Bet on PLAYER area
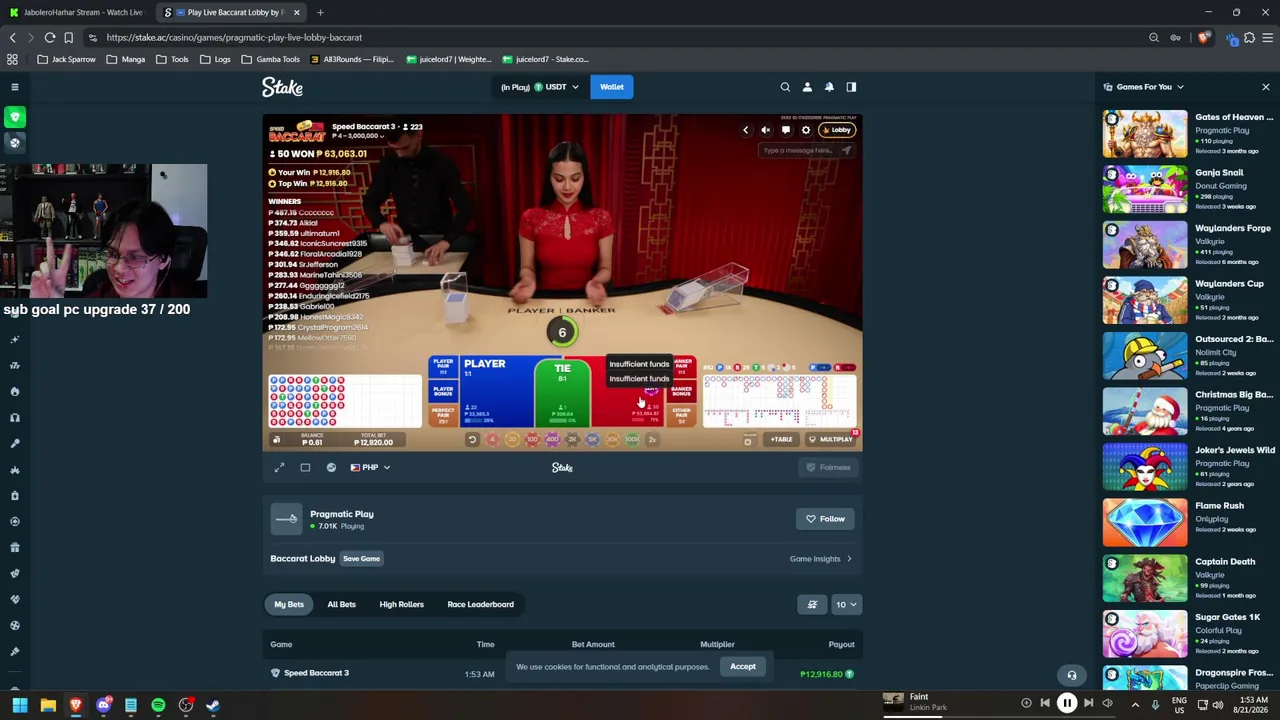1280x720 pixels. click(496, 391)
